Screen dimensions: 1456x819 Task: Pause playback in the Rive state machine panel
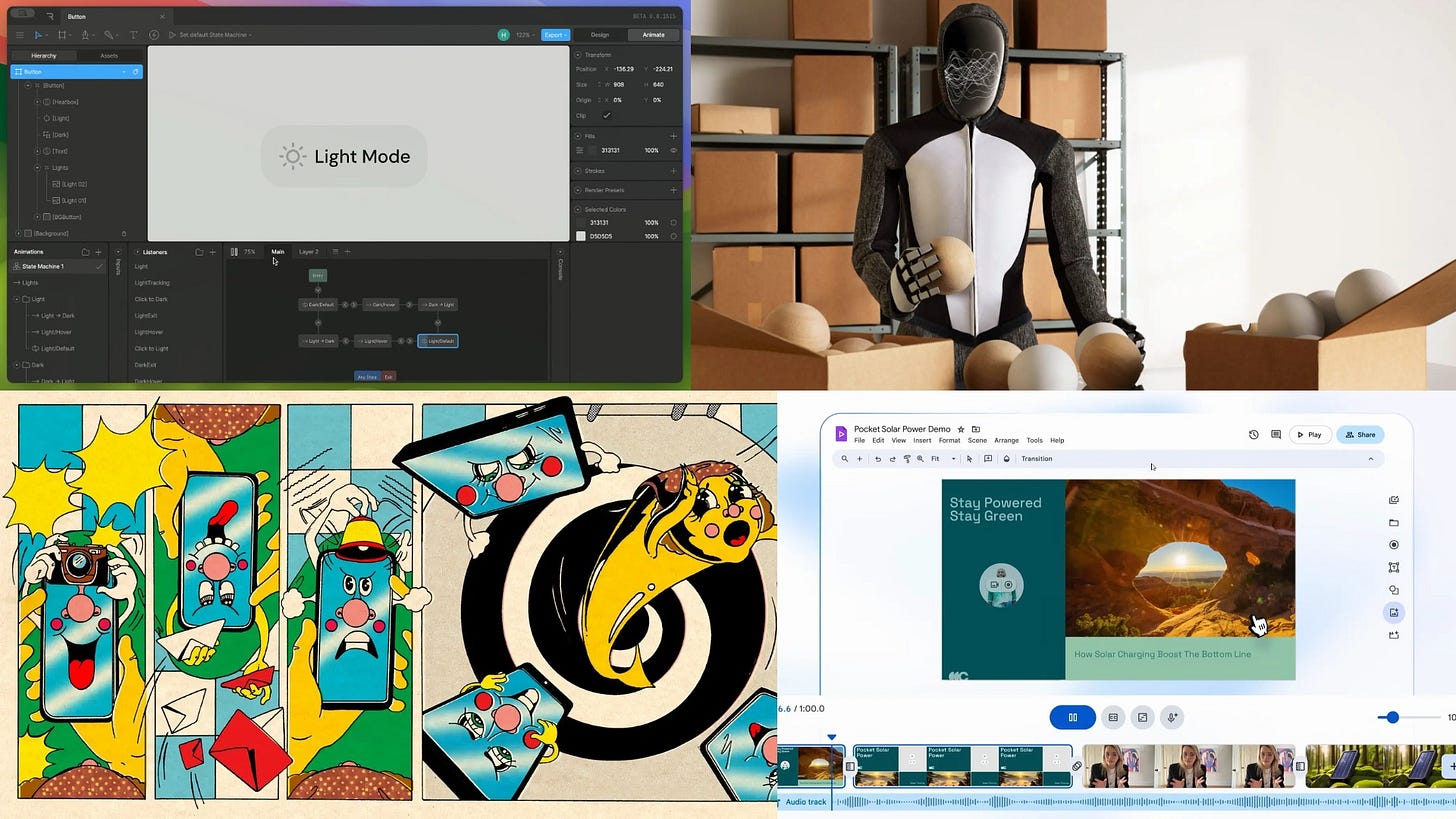pyautogui.click(x=234, y=252)
